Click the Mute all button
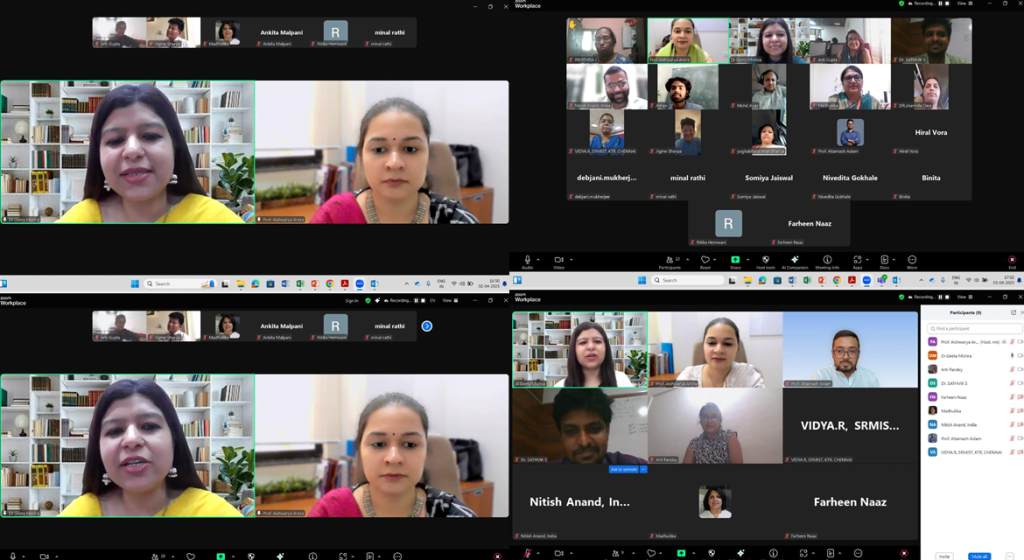1024x560 pixels. coord(978,556)
